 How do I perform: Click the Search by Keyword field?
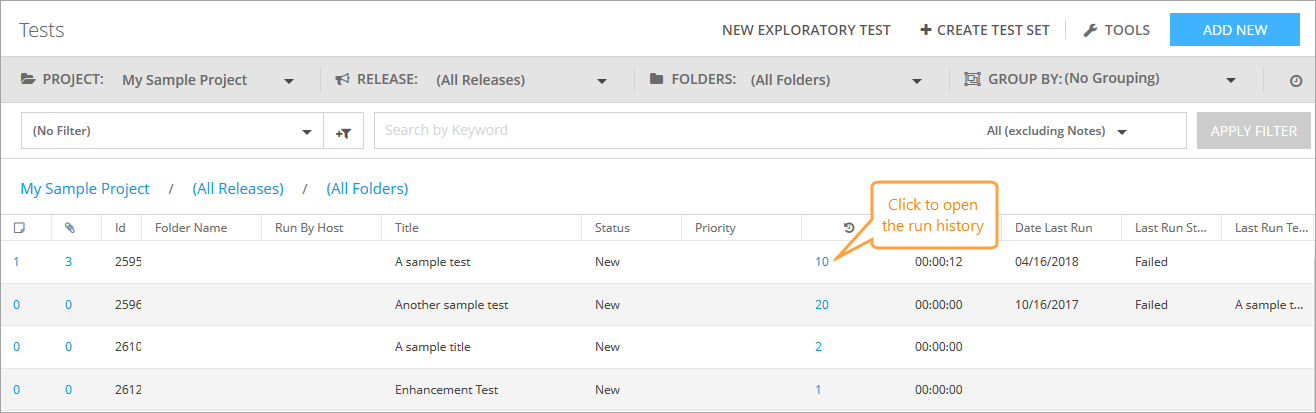(670, 130)
